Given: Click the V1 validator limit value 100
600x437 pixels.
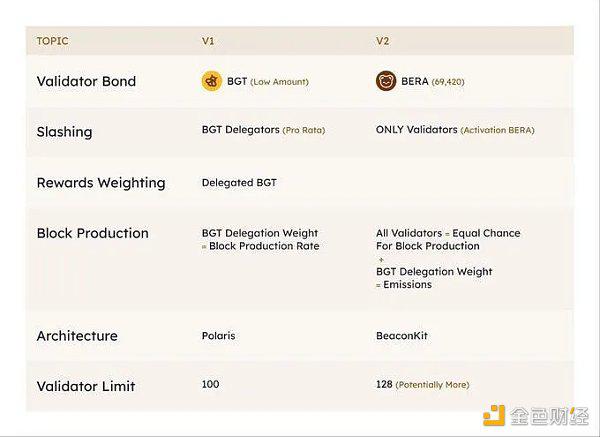Looking at the screenshot, I should pyautogui.click(x=210, y=384).
